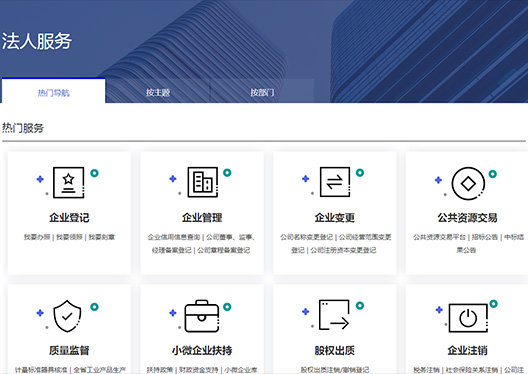The width and height of the screenshot is (528, 374).
Task: Open the 我要刻章 link
Action: click(x=101, y=237)
